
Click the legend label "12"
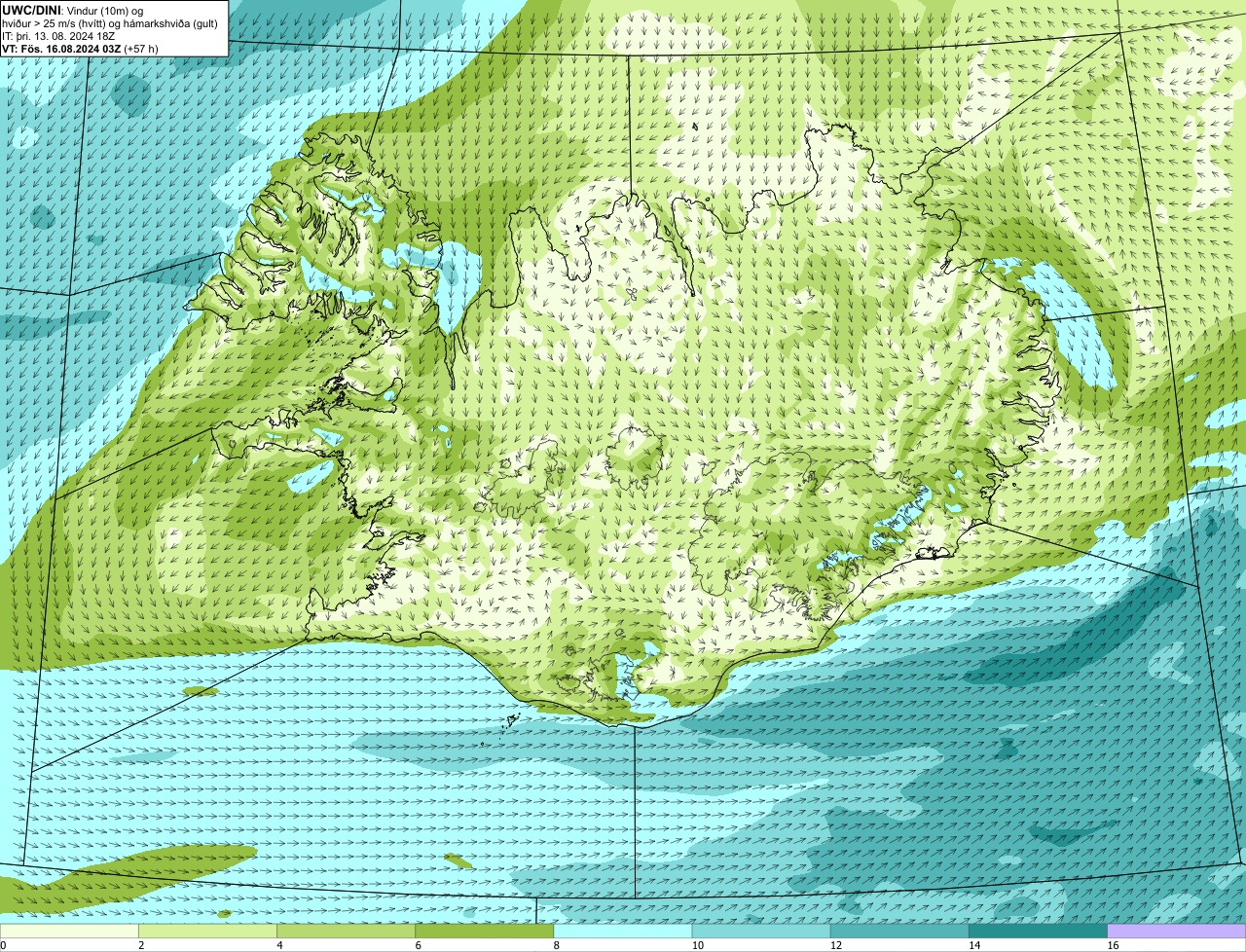pos(835,945)
